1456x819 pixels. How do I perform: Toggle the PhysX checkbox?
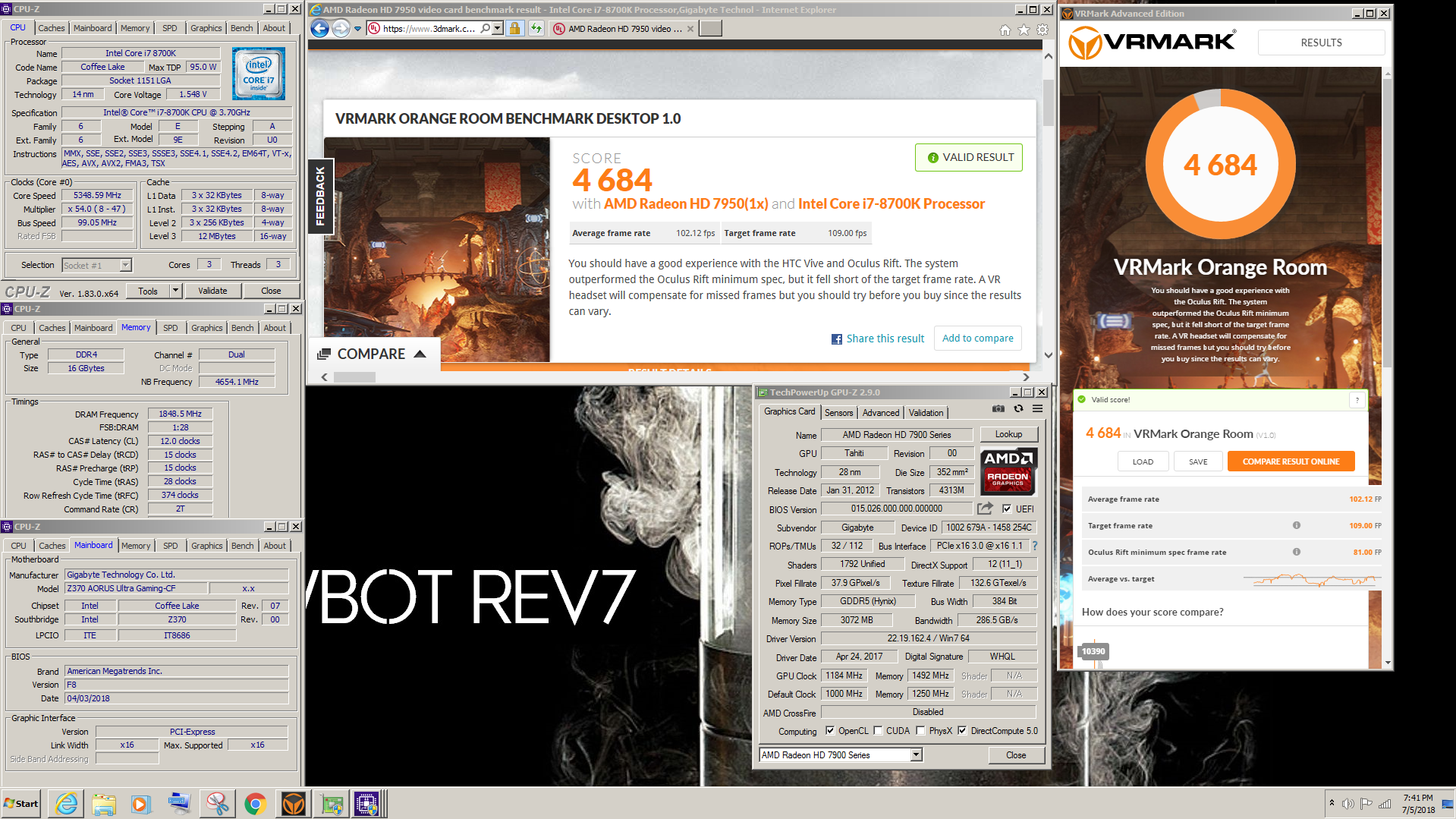(x=920, y=730)
